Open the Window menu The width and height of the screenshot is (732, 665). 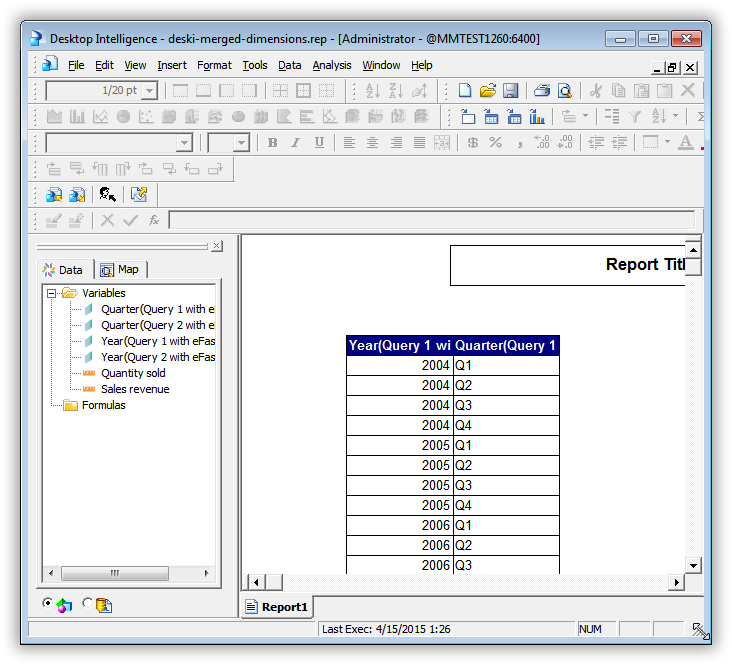[x=381, y=65]
